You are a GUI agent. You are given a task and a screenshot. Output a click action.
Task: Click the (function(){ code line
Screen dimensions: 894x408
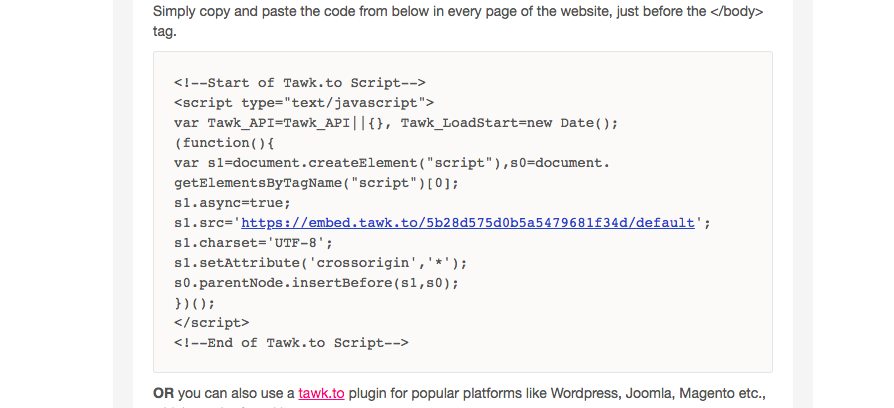pyautogui.click(x=217, y=143)
